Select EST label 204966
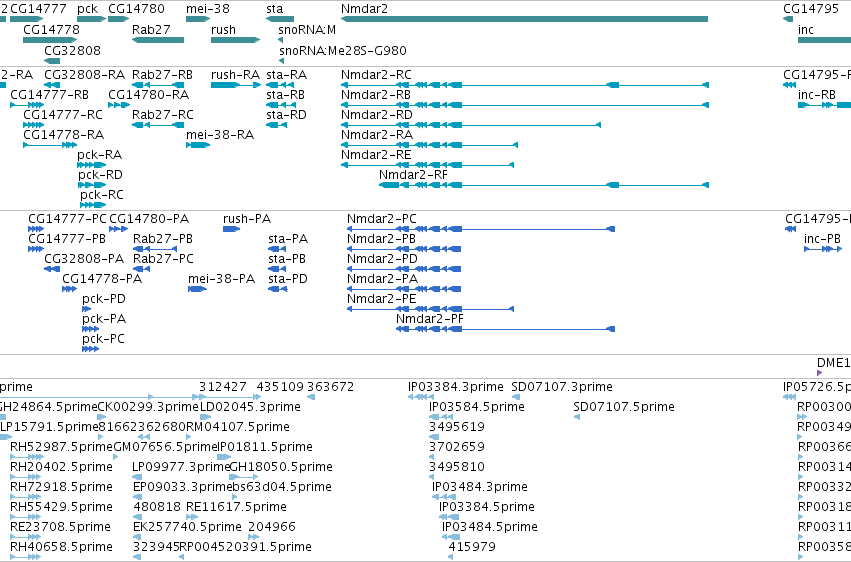Viewport: 851px width, 562px height. pyautogui.click(x=272, y=526)
